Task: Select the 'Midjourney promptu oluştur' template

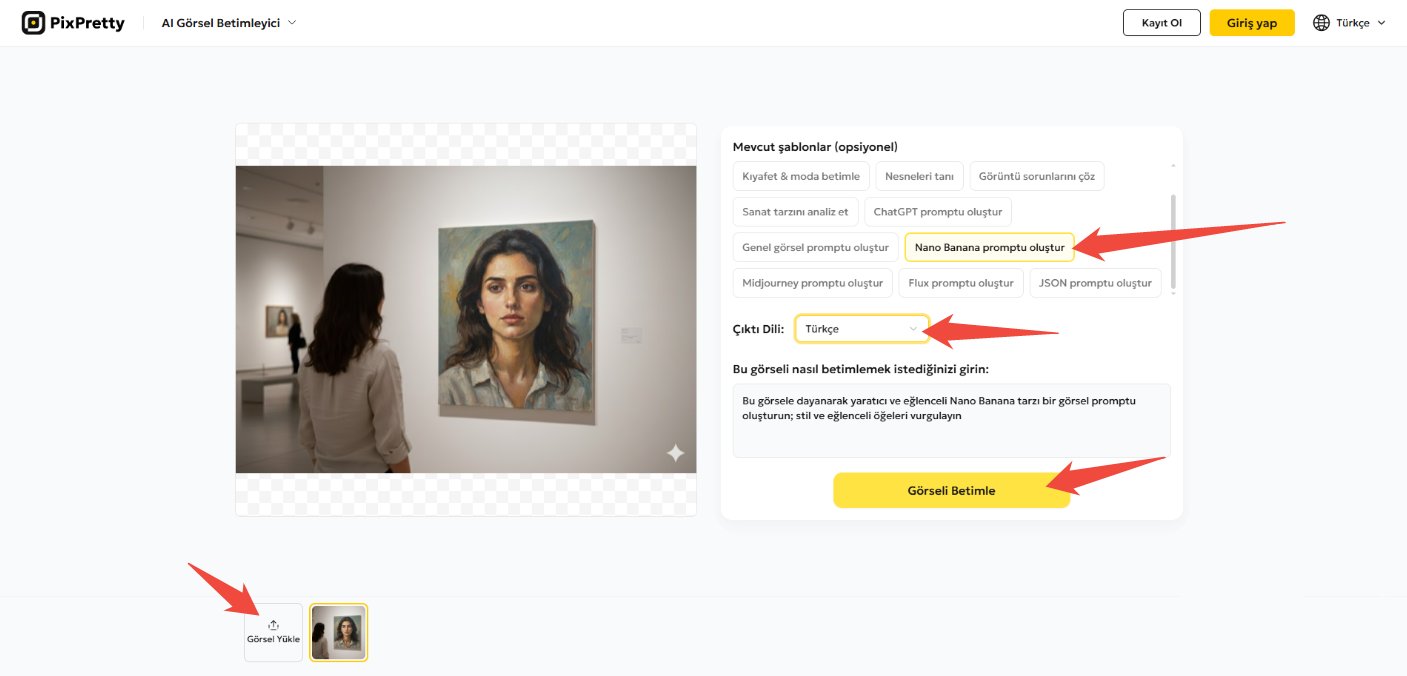Action: coord(812,282)
